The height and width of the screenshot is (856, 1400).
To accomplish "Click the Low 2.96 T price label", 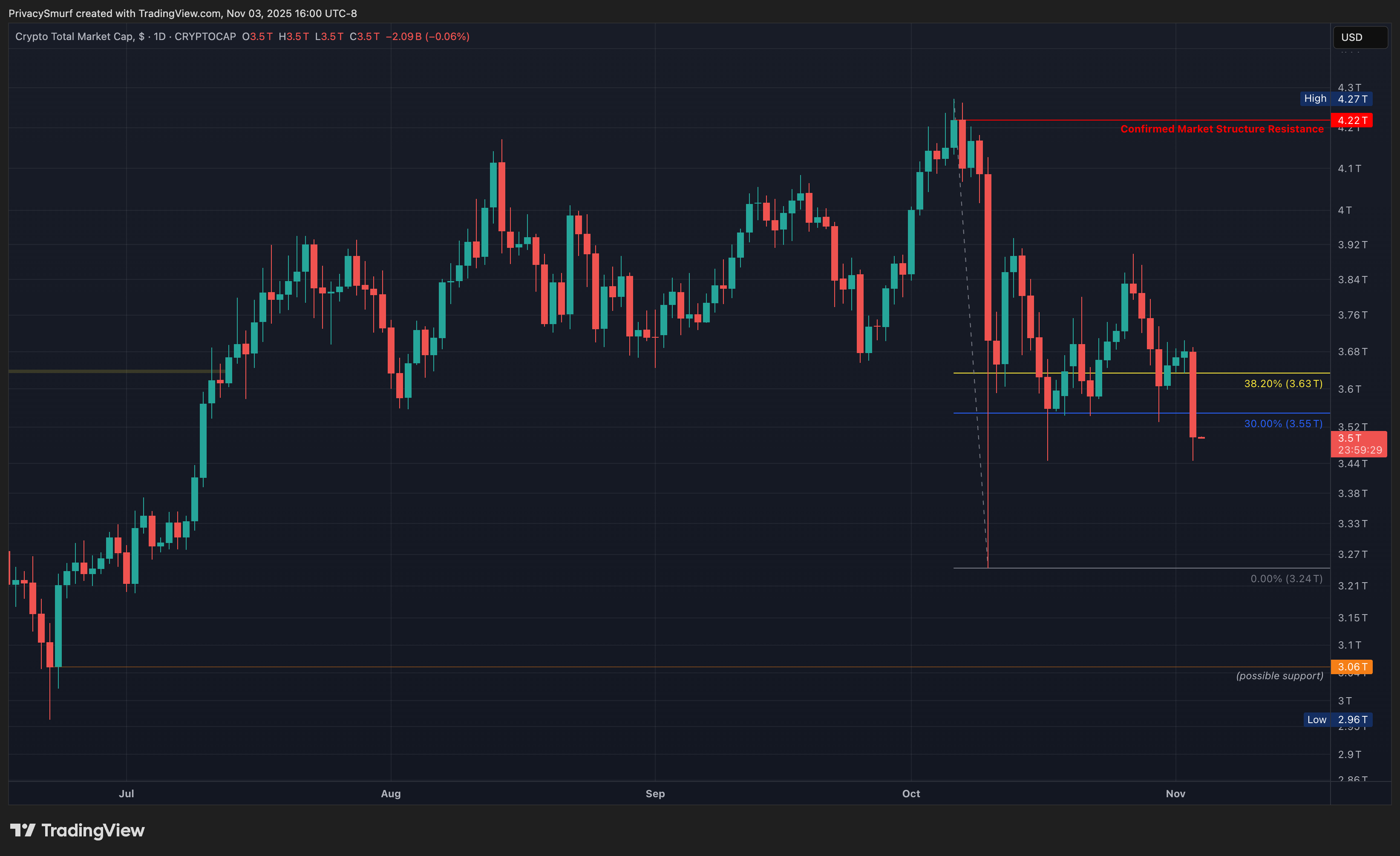I will (x=1337, y=720).
